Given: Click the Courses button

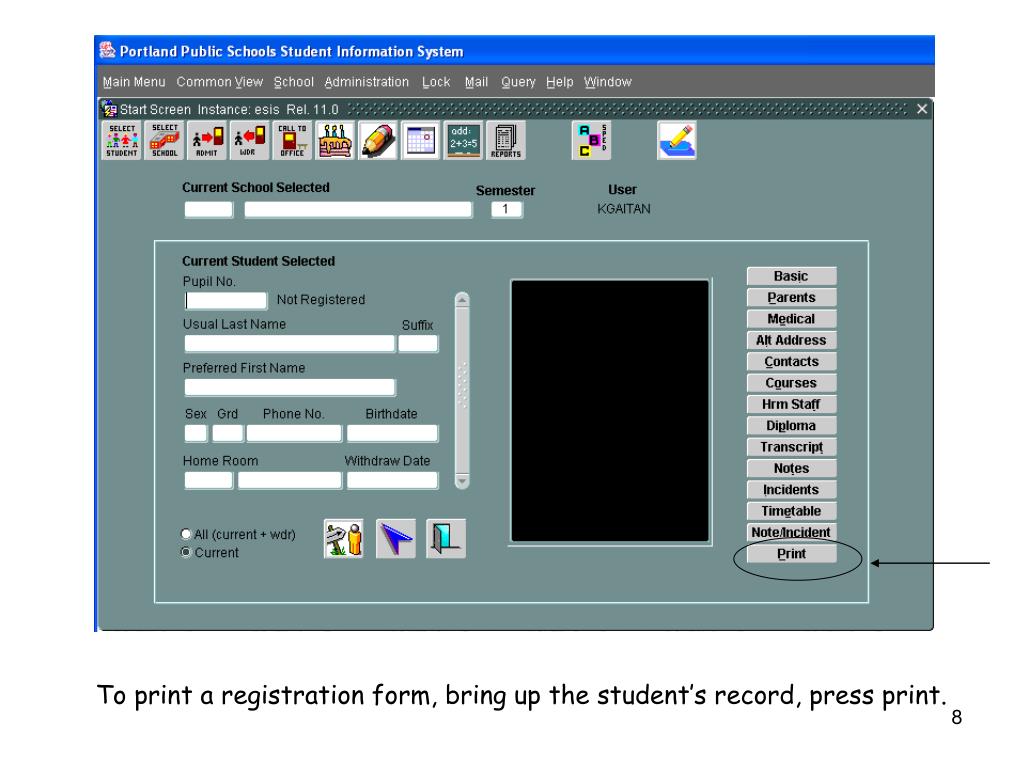Looking at the screenshot, I should tap(792, 383).
